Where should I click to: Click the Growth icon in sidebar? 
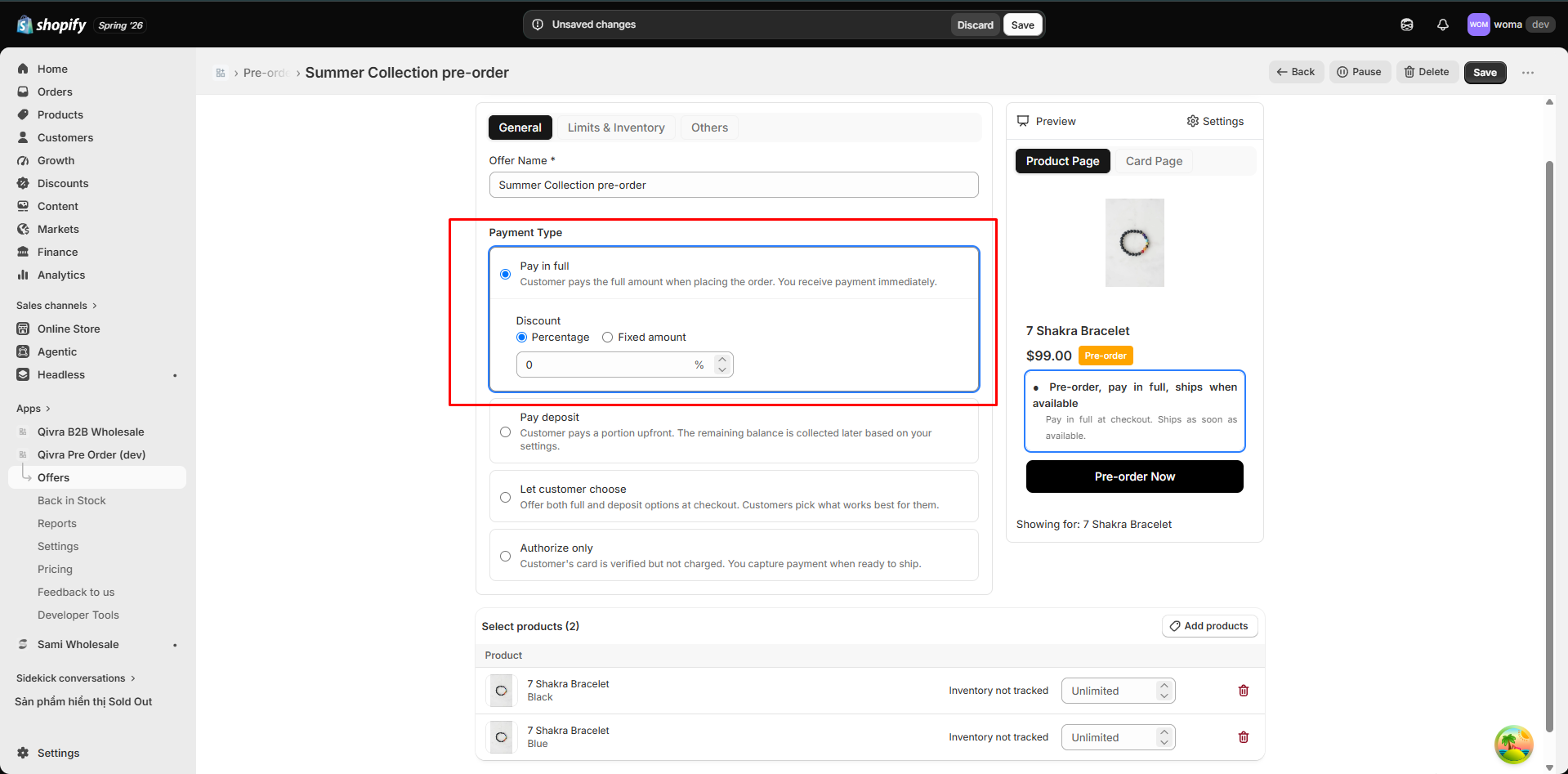point(23,160)
